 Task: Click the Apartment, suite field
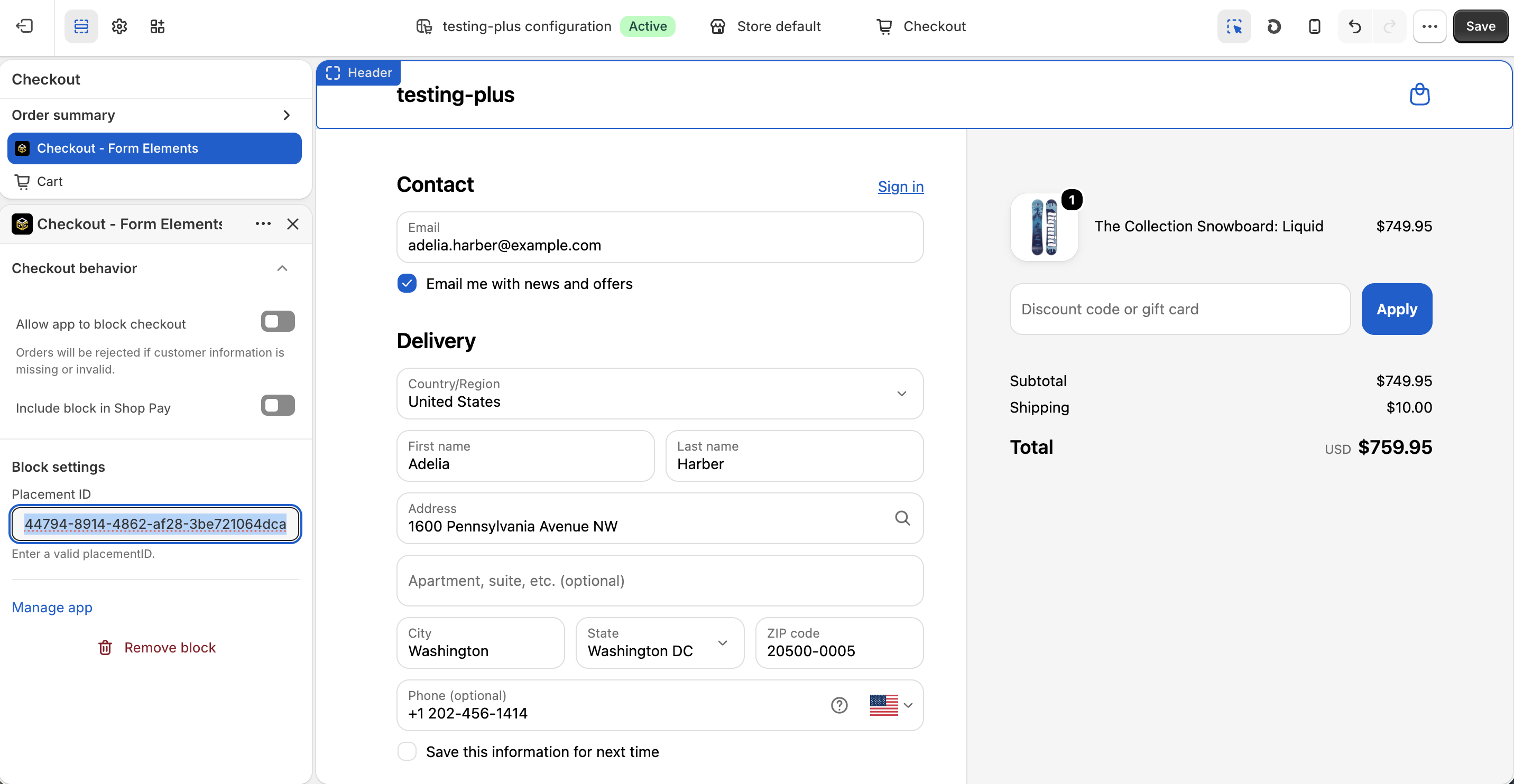(659, 580)
